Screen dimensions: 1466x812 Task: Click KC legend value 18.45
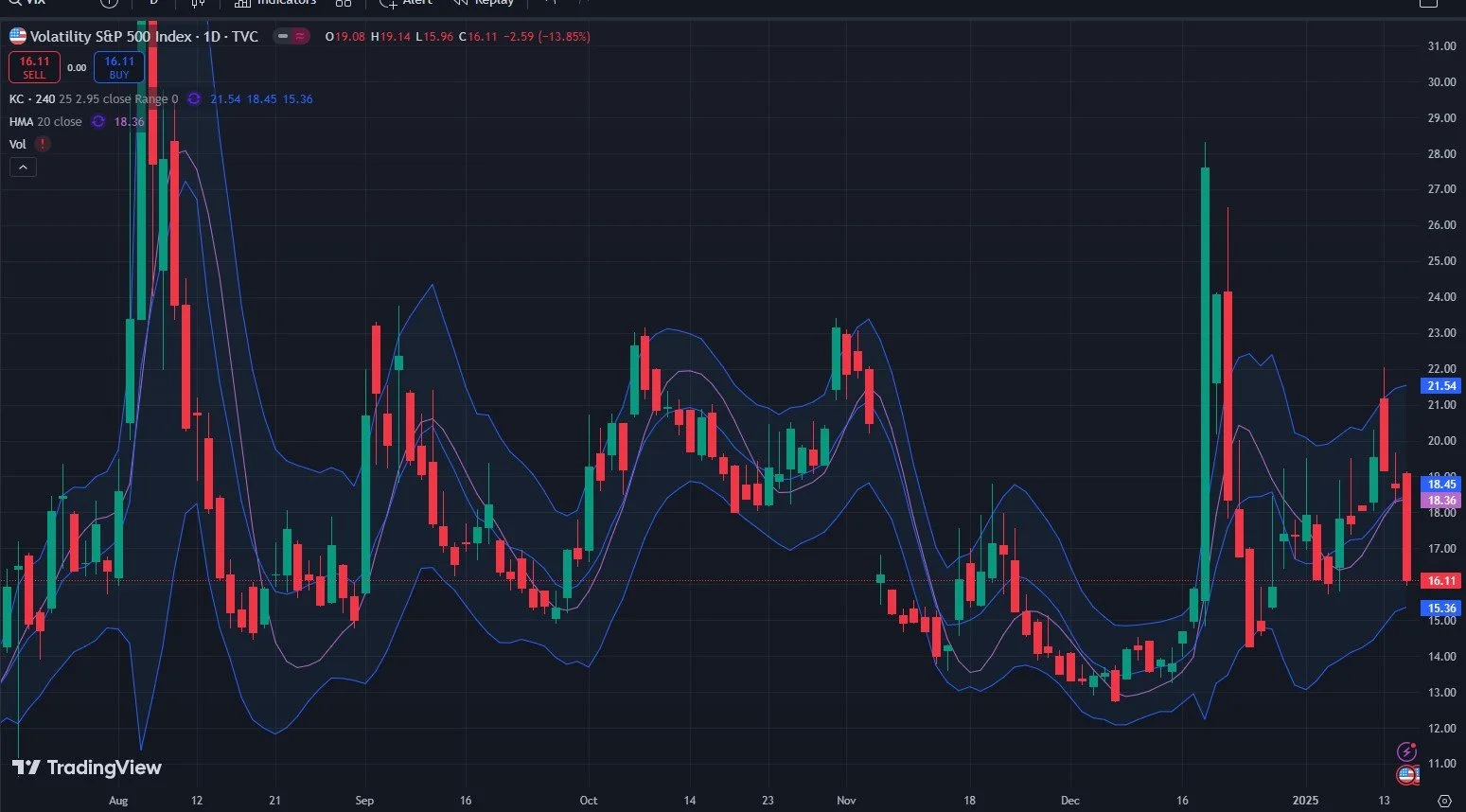click(x=262, y=98)
